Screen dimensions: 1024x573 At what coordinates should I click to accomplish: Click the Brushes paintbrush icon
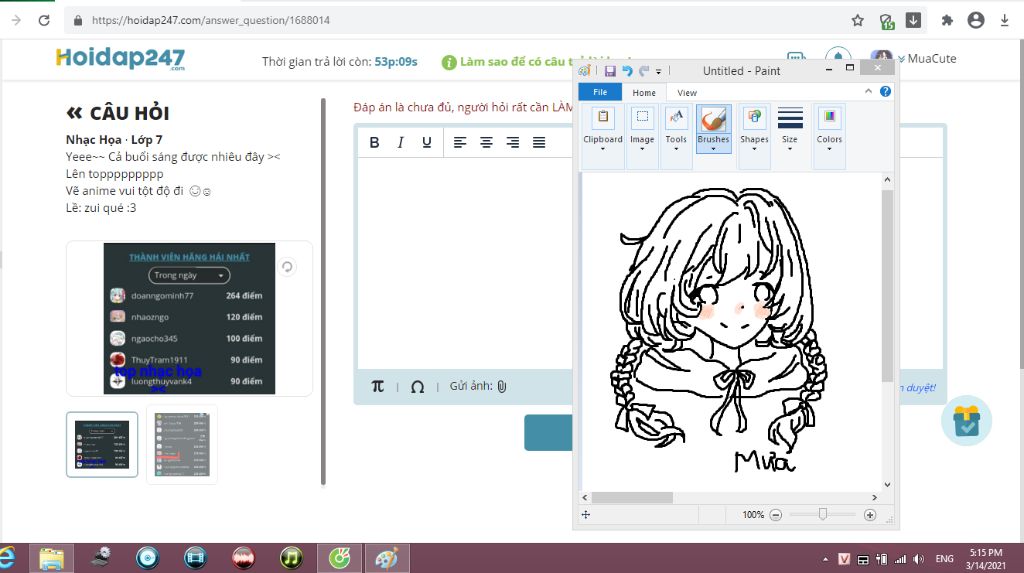(x=713, y=120)
